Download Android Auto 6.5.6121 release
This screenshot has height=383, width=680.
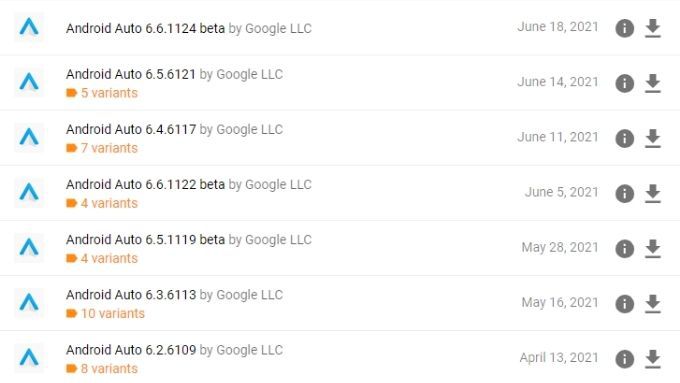[x=653, y=83]
